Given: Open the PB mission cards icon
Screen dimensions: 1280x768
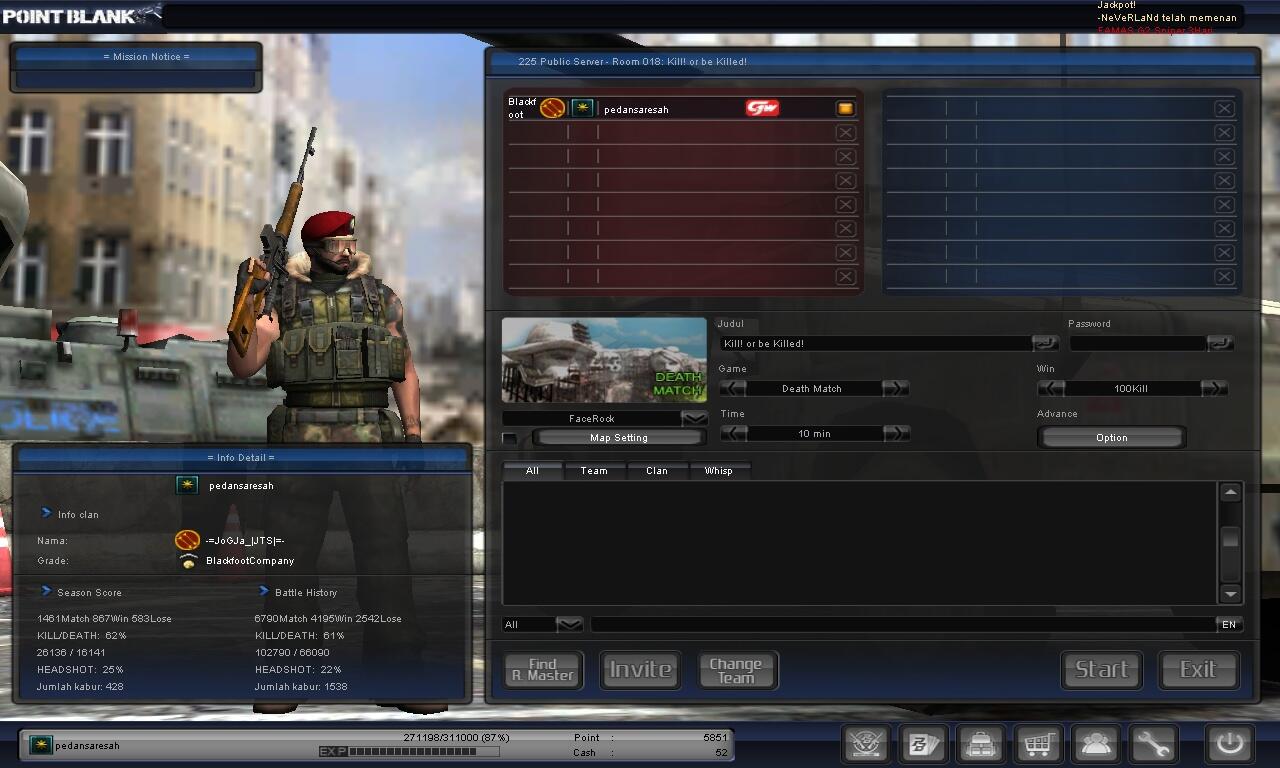Looking at the screenshot, I should (x=923, y=744).
